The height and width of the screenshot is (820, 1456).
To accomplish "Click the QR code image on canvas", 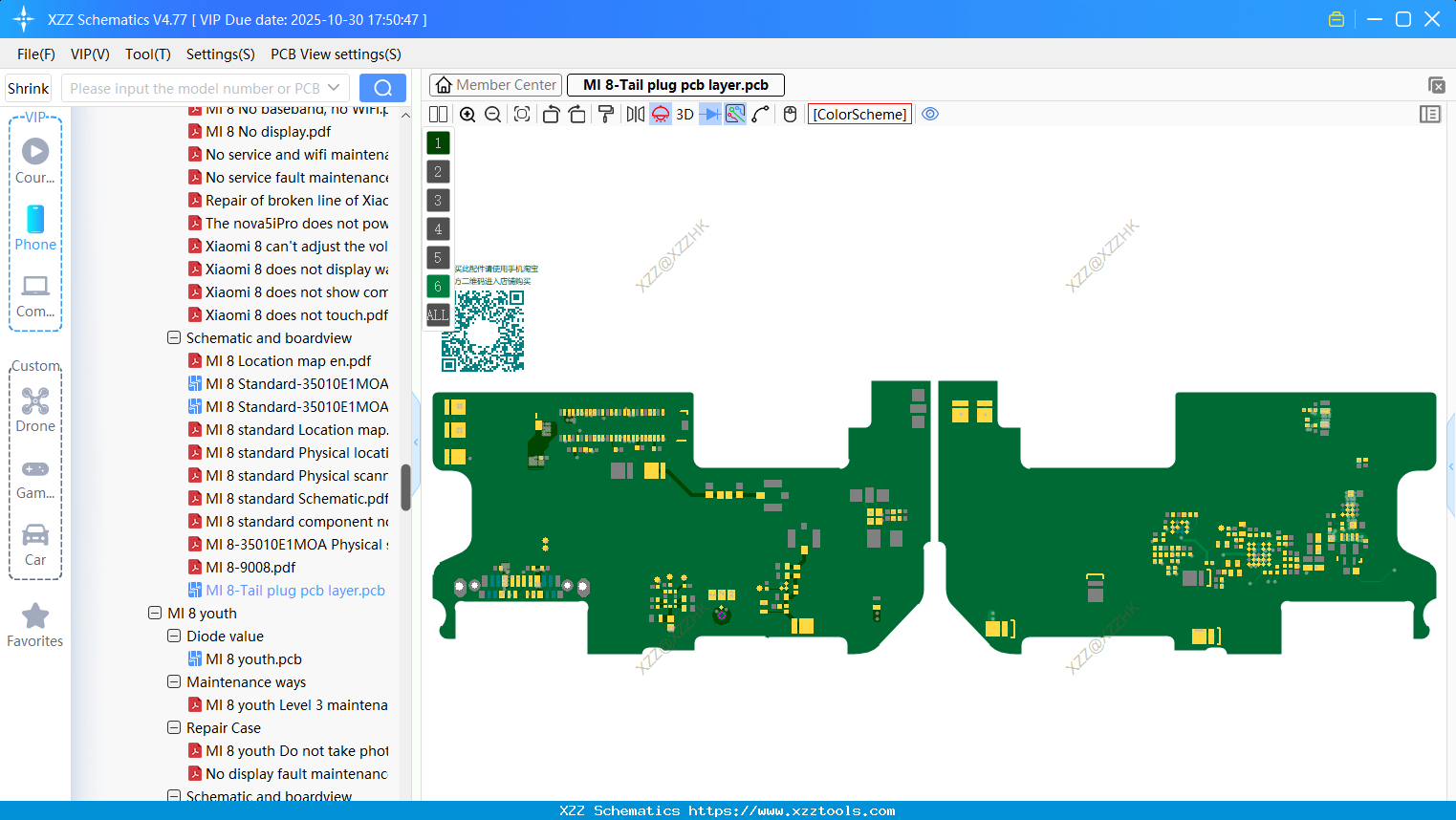I will [483, 331].
